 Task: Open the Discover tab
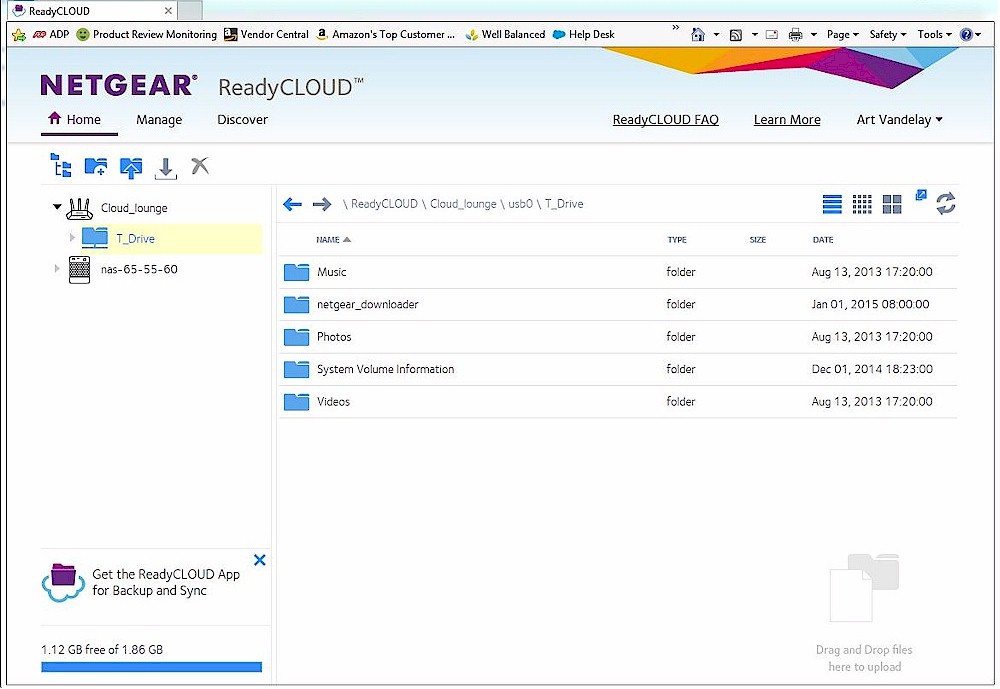tap(242, 120)
